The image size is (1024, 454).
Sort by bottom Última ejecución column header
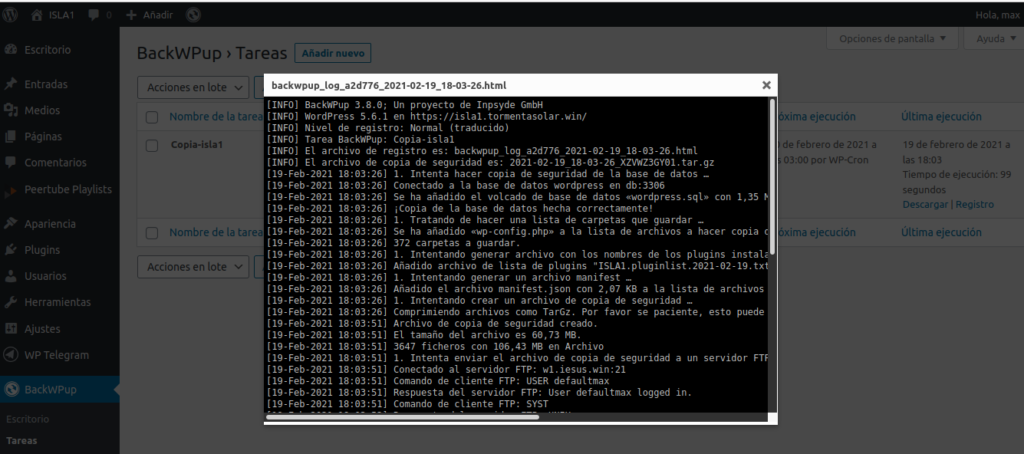941,232
